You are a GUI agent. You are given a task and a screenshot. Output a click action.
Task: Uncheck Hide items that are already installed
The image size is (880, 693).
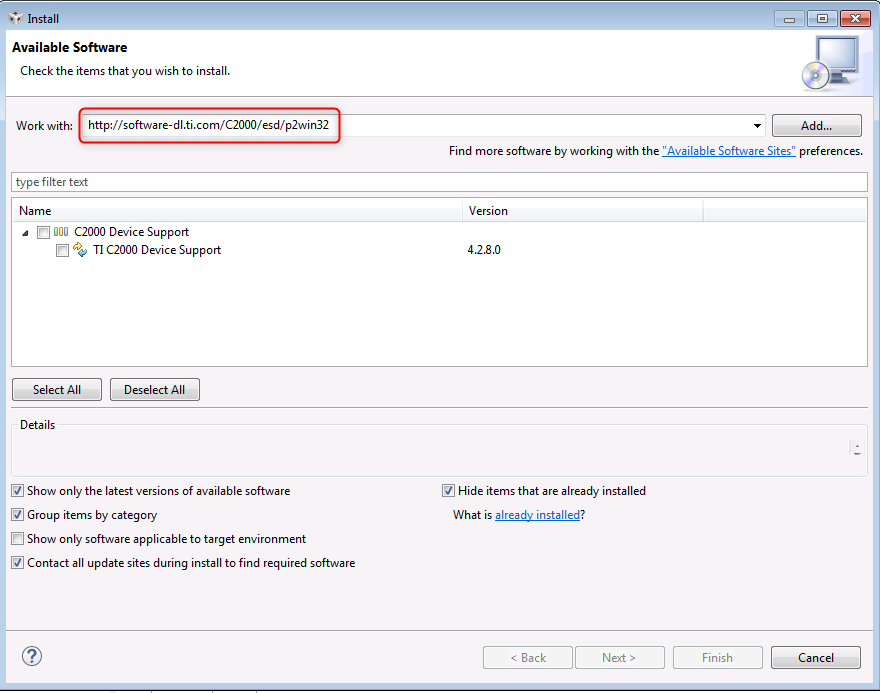pyautogui.click(x=448, y=490)
